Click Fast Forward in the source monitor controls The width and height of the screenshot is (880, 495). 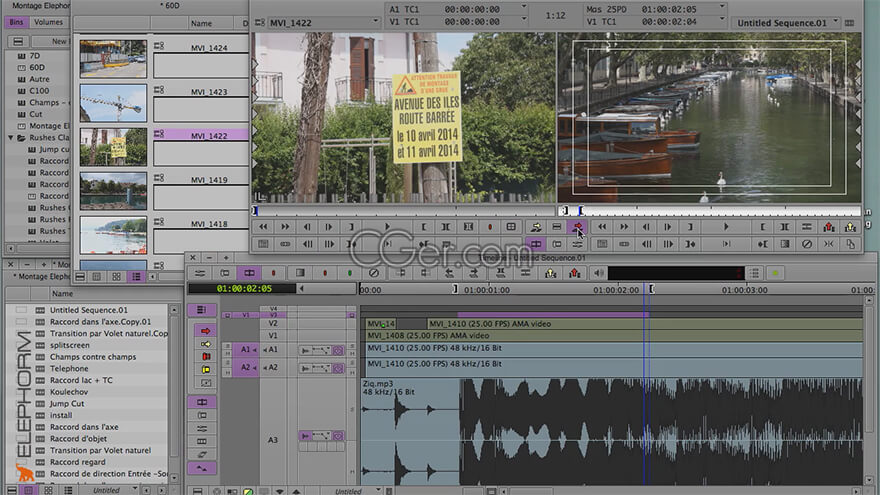[x=285, y=227]
